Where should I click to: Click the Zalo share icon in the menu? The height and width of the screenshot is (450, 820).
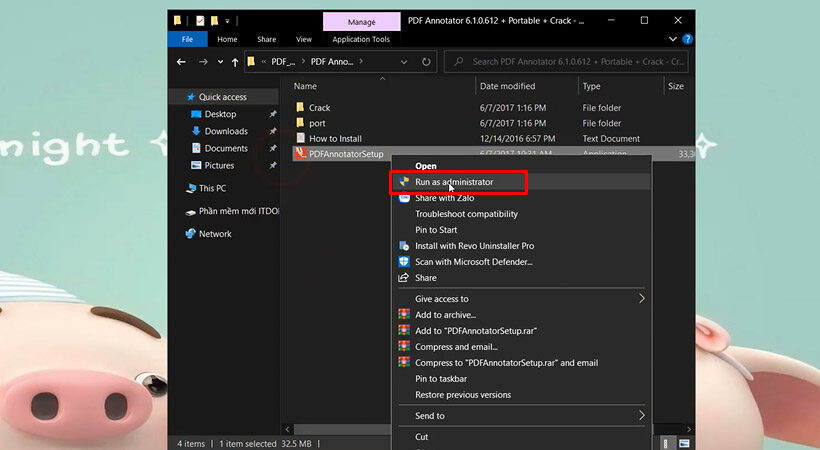(x=404, y=198)
